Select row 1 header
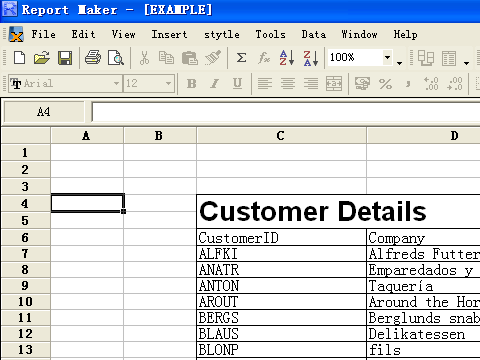 pyautogui.click(x=26, y=153)
